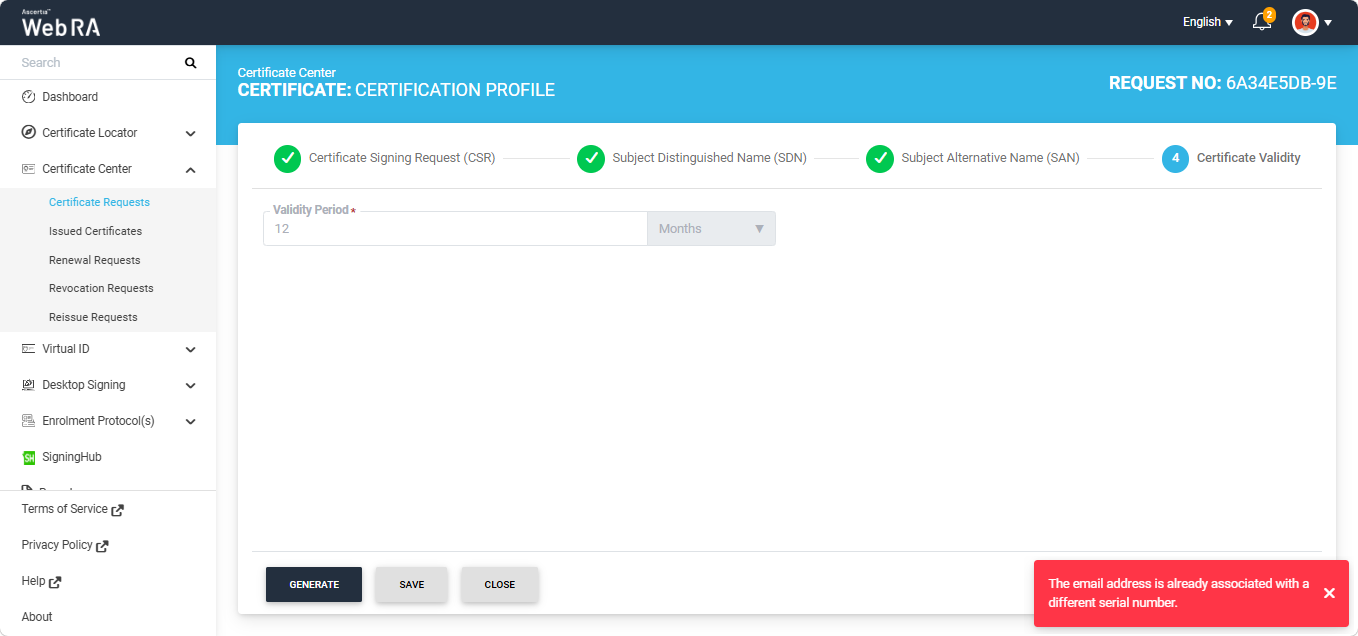Click the Certificate Center card icon
The width and height of the screenshot is (1358, 636).
29,169
